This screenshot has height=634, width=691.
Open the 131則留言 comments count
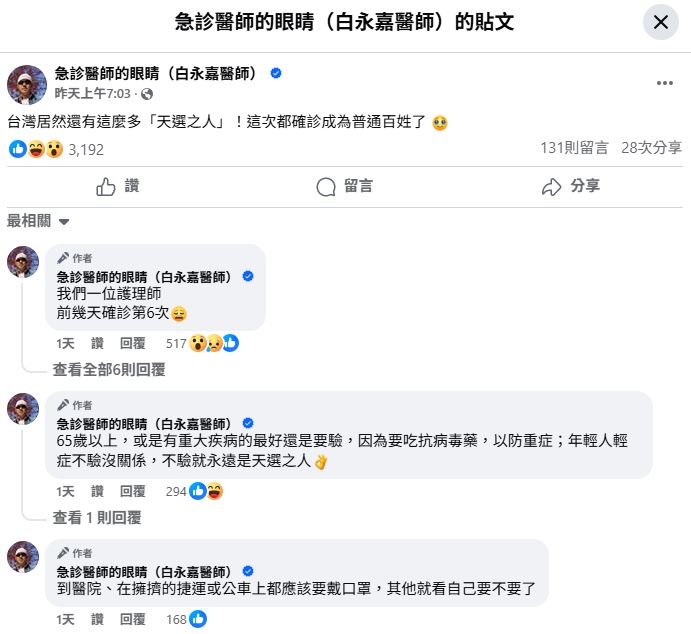(574, 148)
